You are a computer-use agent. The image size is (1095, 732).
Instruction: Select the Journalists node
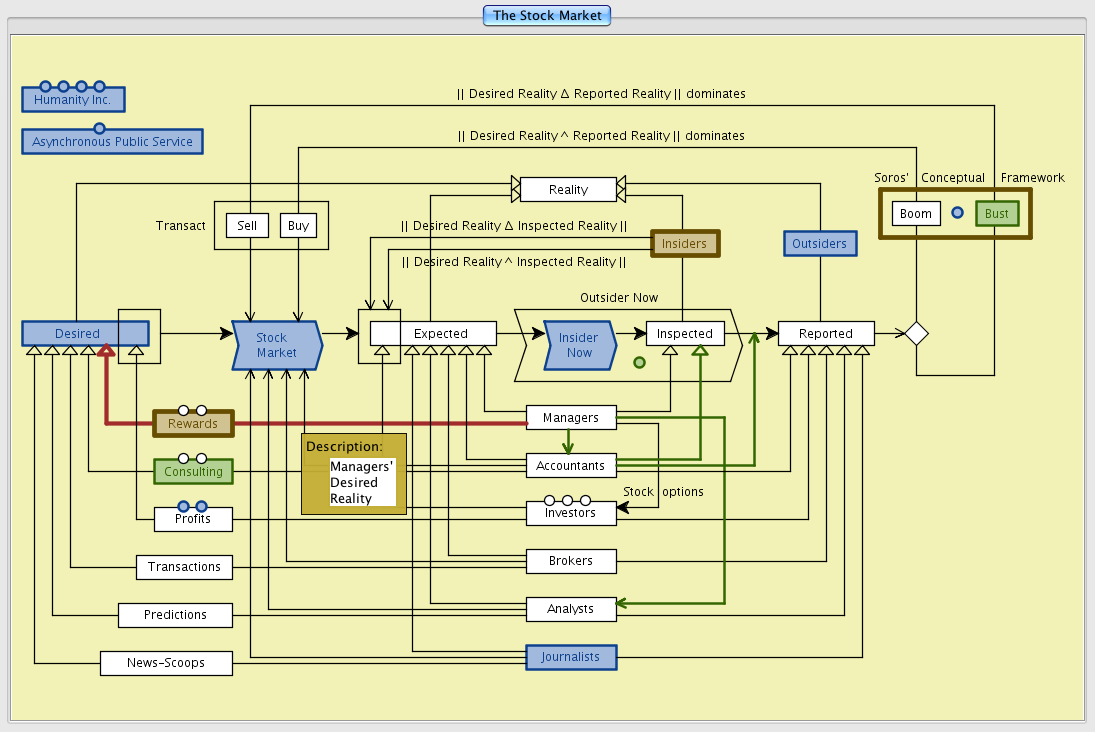pos(571,657)
